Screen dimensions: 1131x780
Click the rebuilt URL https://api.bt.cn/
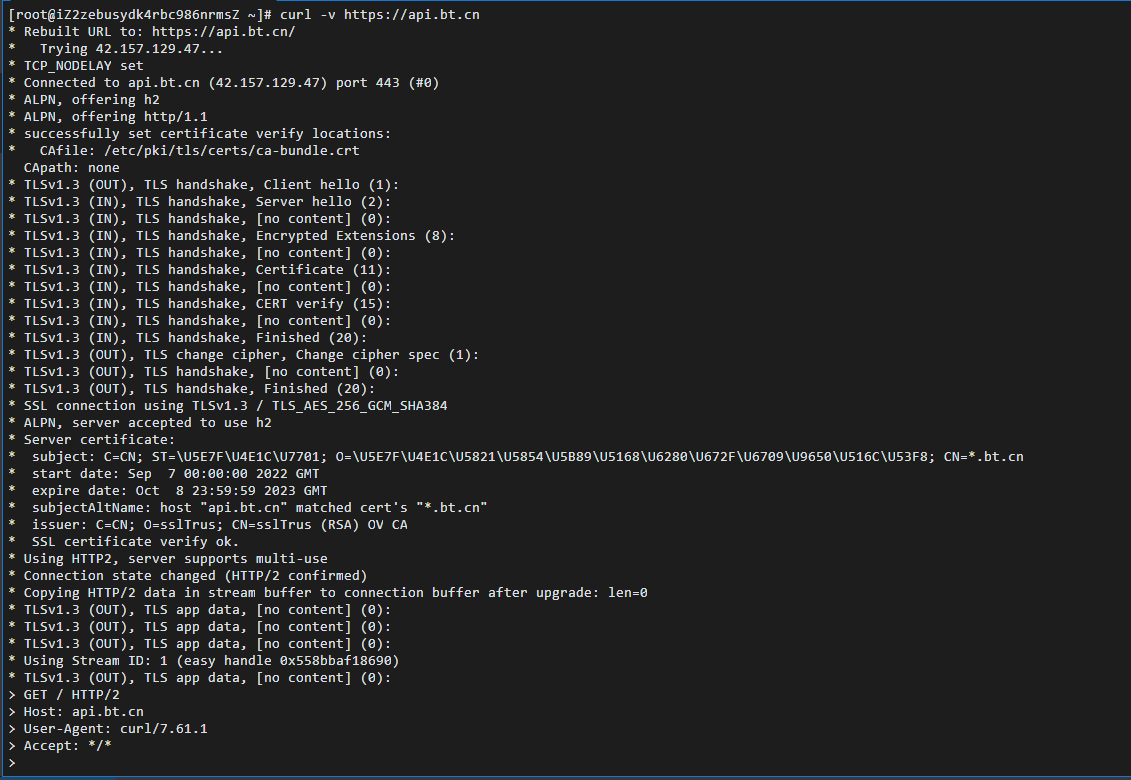point(224,32)
